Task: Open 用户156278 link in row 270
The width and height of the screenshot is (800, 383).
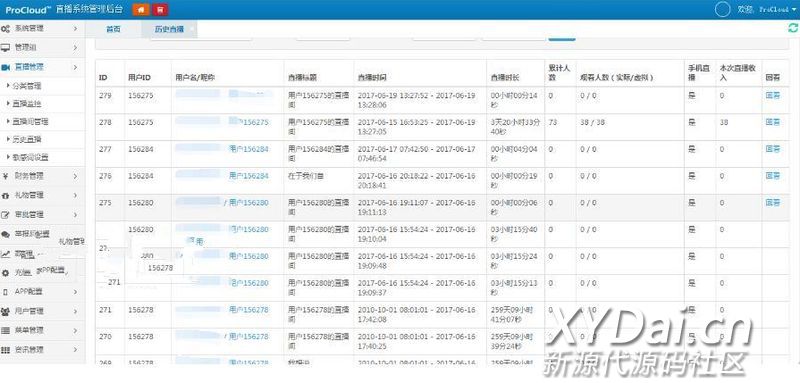Action: pos(249,337)
